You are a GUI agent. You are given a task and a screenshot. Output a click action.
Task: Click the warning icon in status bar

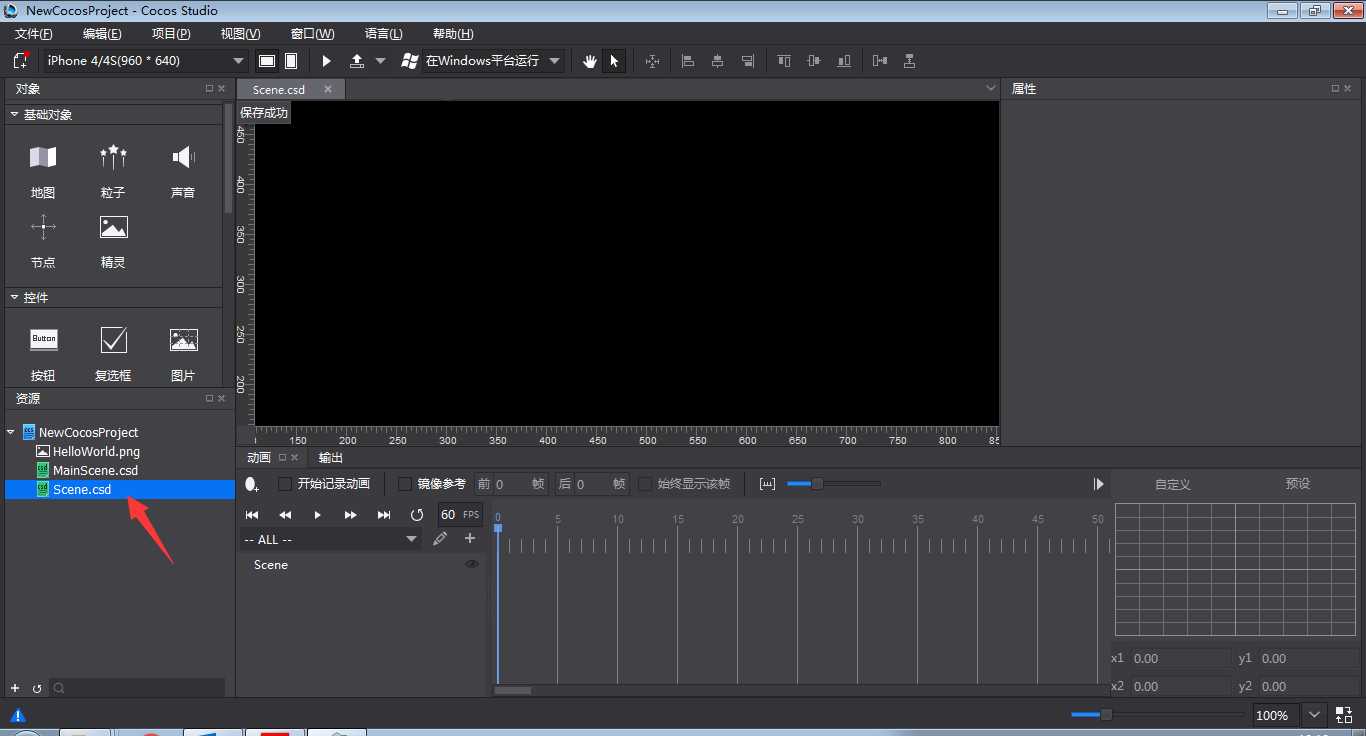pos(18,715)
